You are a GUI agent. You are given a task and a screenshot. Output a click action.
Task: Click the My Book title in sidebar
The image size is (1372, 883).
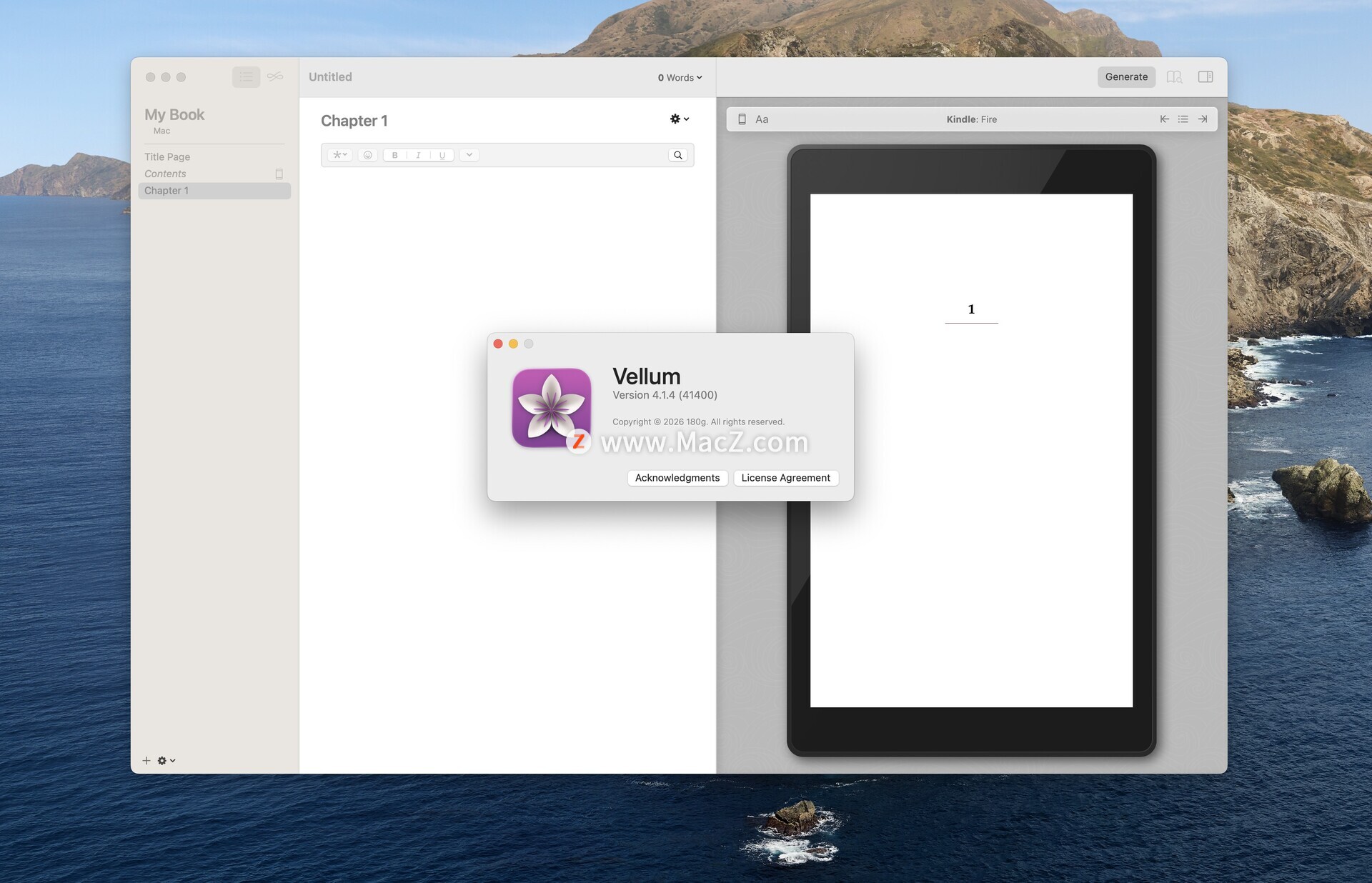[174, 114]
